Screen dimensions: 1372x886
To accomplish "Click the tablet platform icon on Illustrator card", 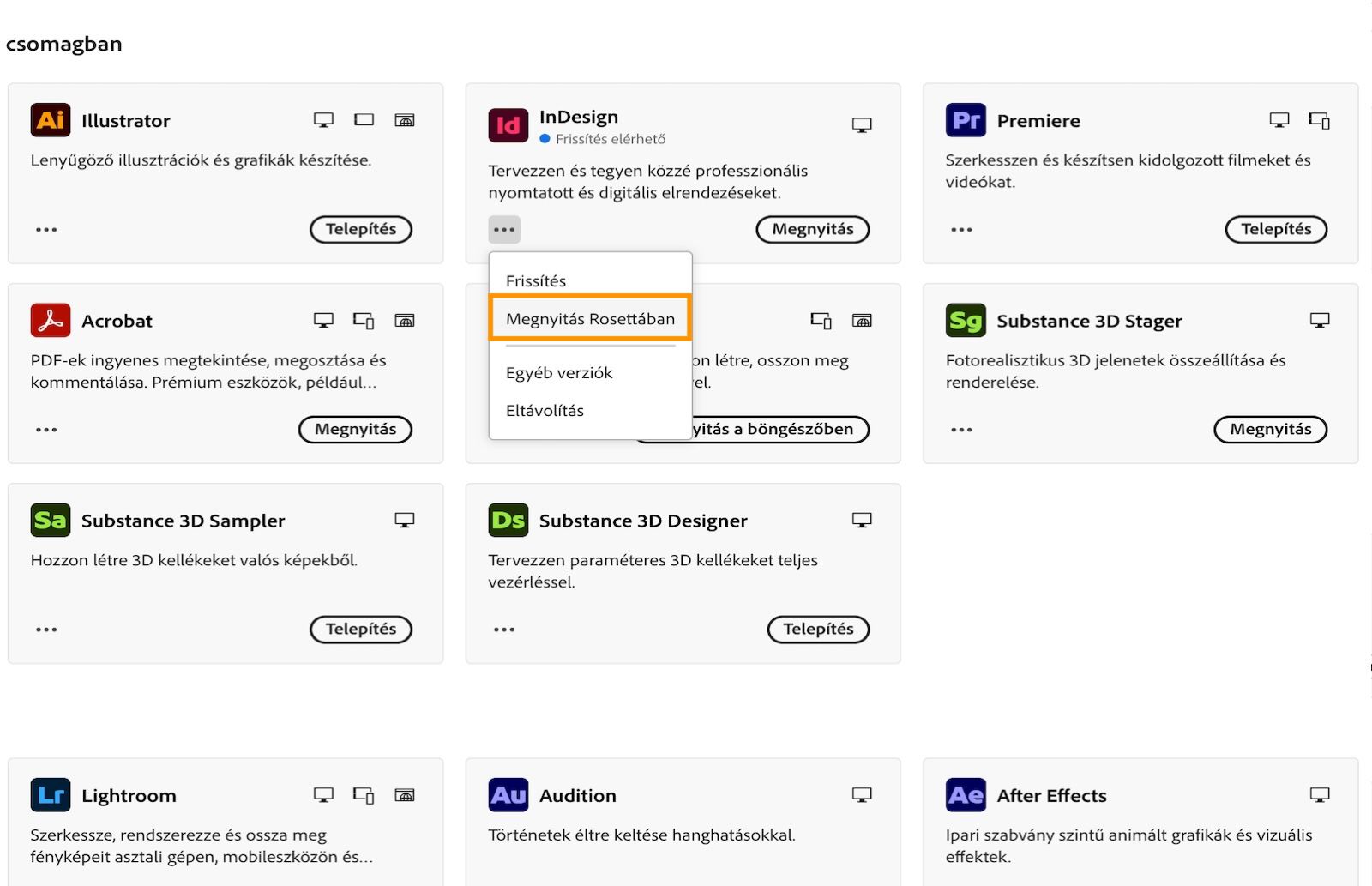I will [364, 120].
